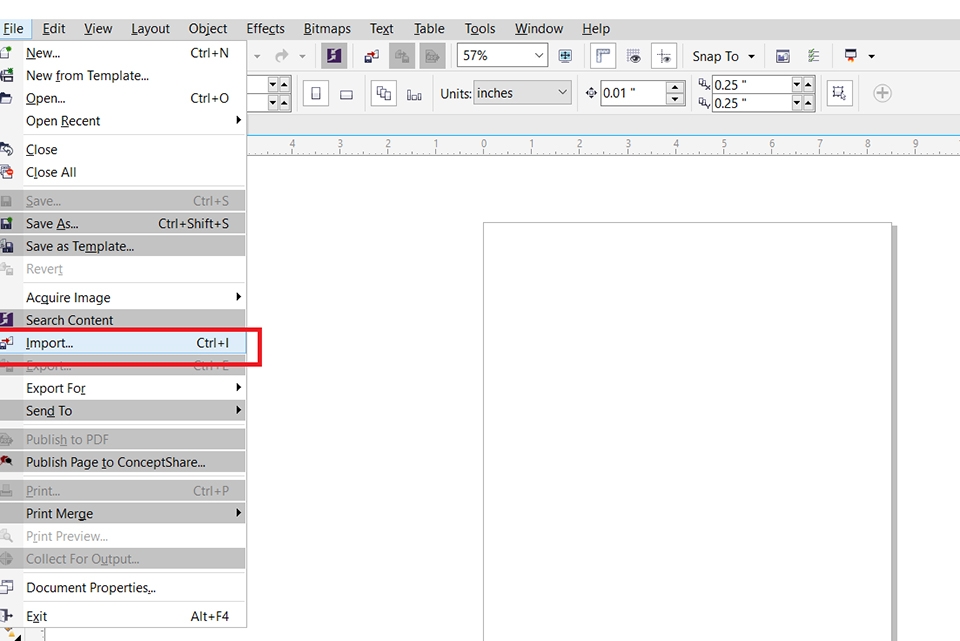
Task: Open Full-Screen Preview via its toolbar icon
Action: pyautogui.click(x=566, y=56)
